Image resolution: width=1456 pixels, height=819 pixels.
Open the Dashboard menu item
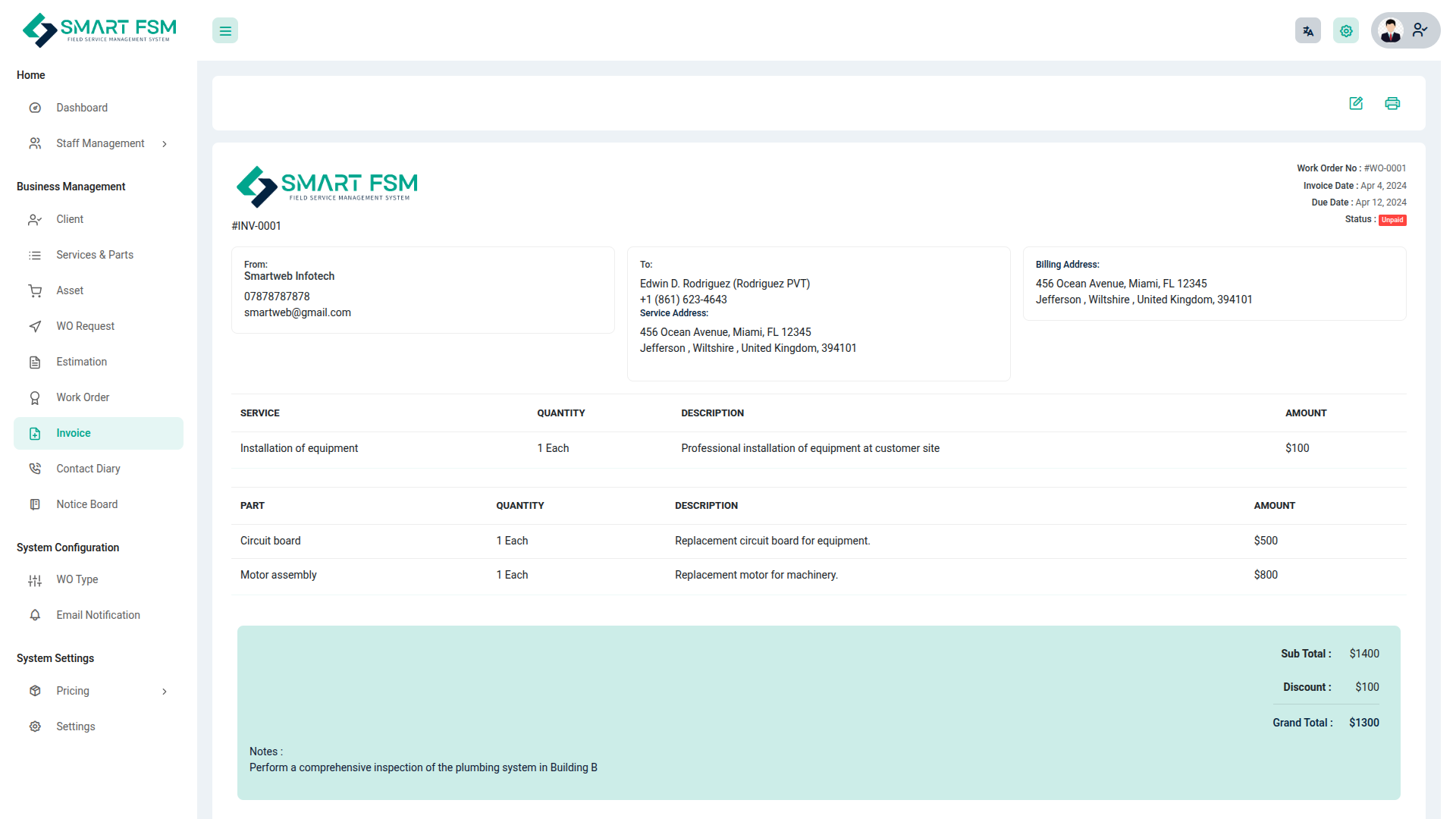(x=82, y=108)
